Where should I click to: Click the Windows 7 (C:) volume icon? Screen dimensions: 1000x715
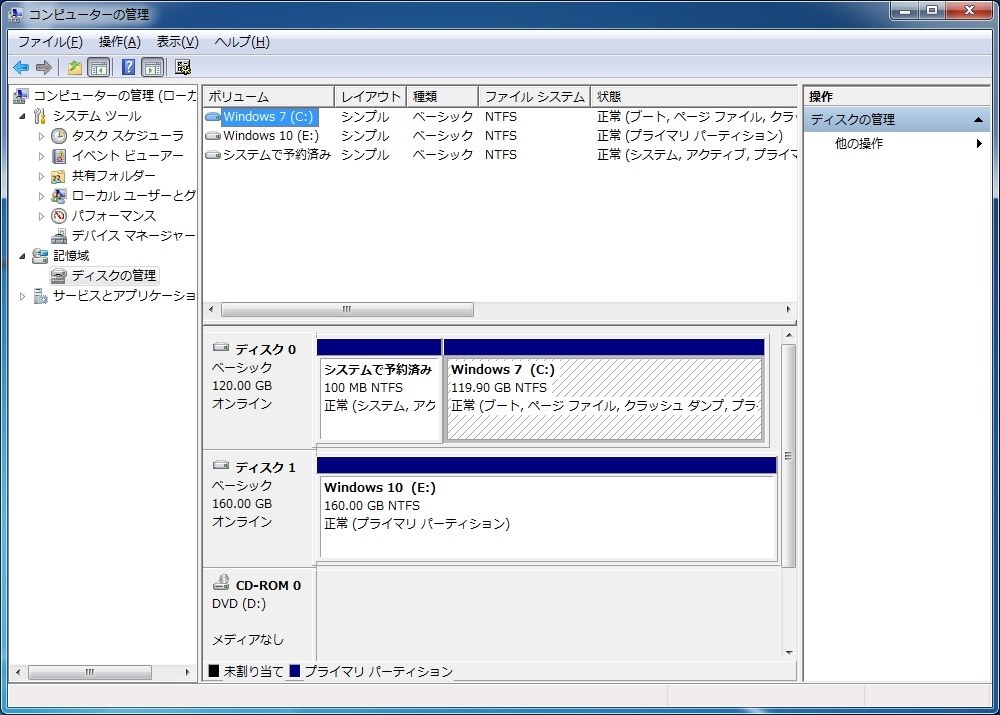tap(213, 117)
